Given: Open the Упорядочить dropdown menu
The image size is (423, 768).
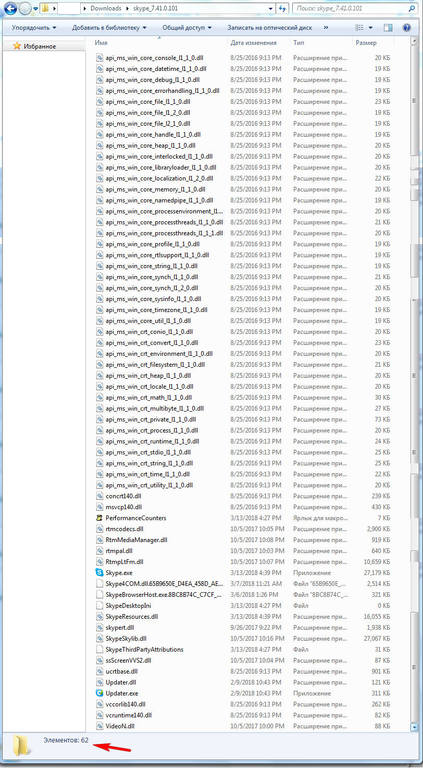Looking at the screenshot, I should point(34,28).
